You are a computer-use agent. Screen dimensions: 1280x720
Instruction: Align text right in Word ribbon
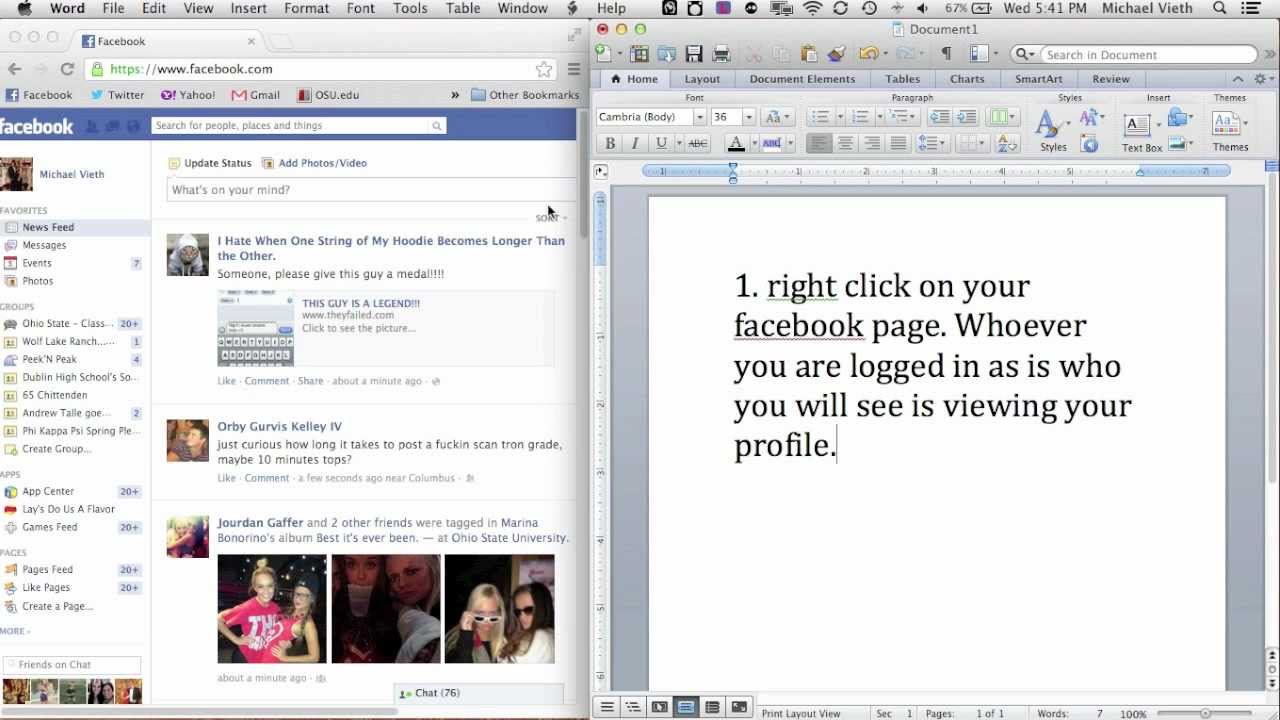(872, 143)
